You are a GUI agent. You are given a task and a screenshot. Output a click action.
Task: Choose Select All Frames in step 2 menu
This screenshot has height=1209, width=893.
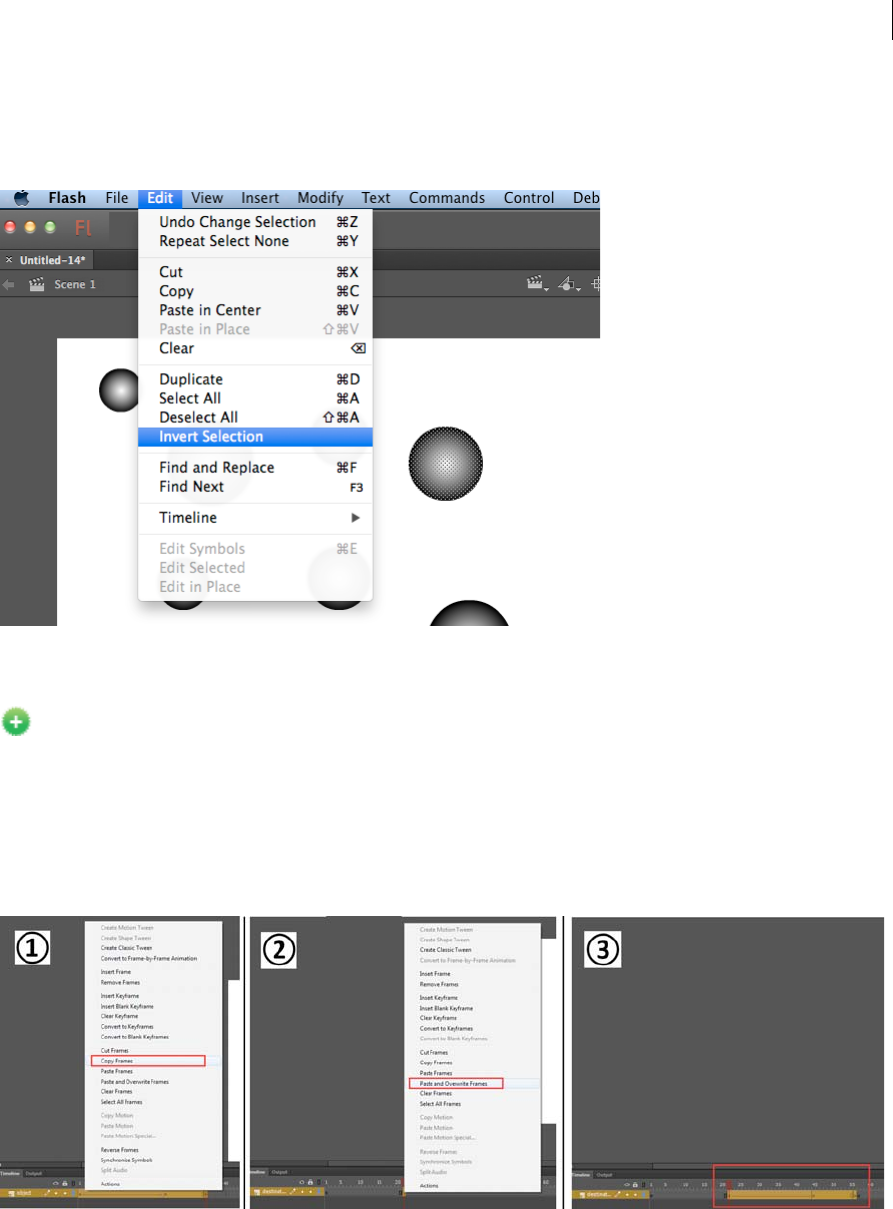(441, 1103)
